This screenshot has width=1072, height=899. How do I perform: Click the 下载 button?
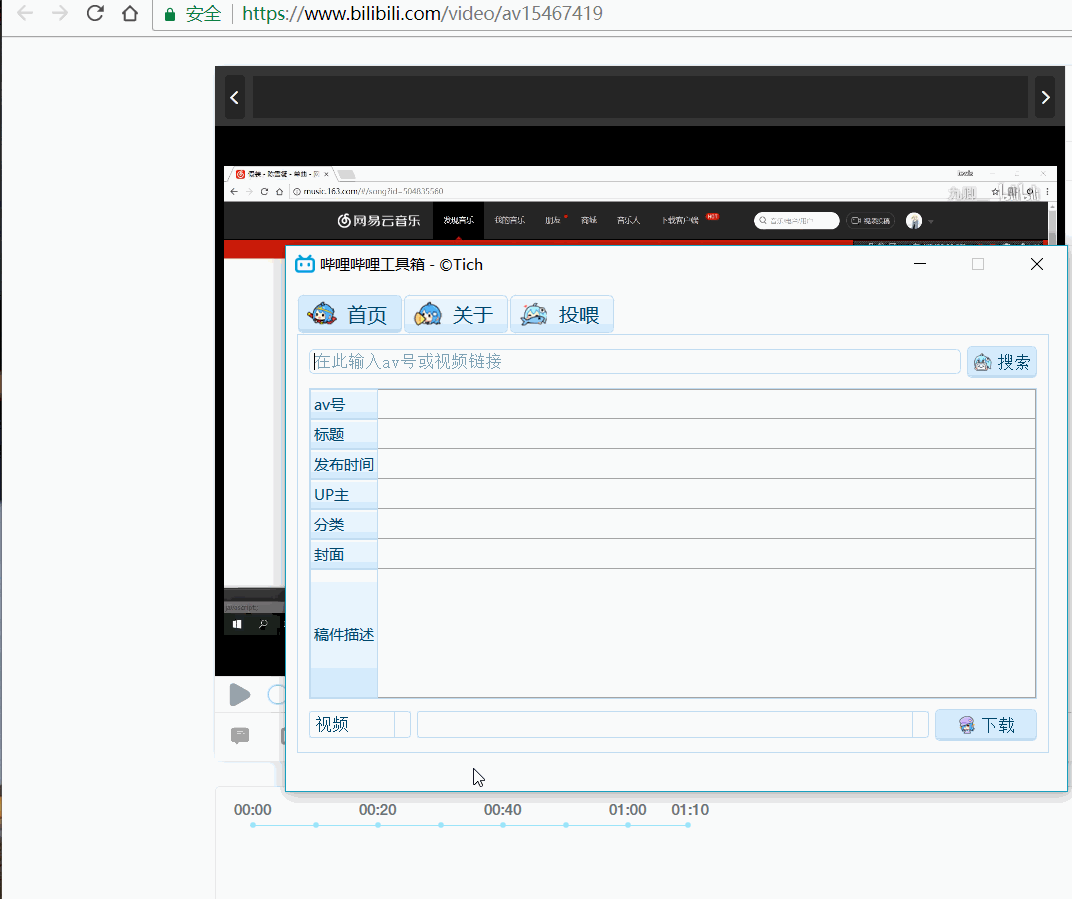pyautogui.click(x=986, y=725)
